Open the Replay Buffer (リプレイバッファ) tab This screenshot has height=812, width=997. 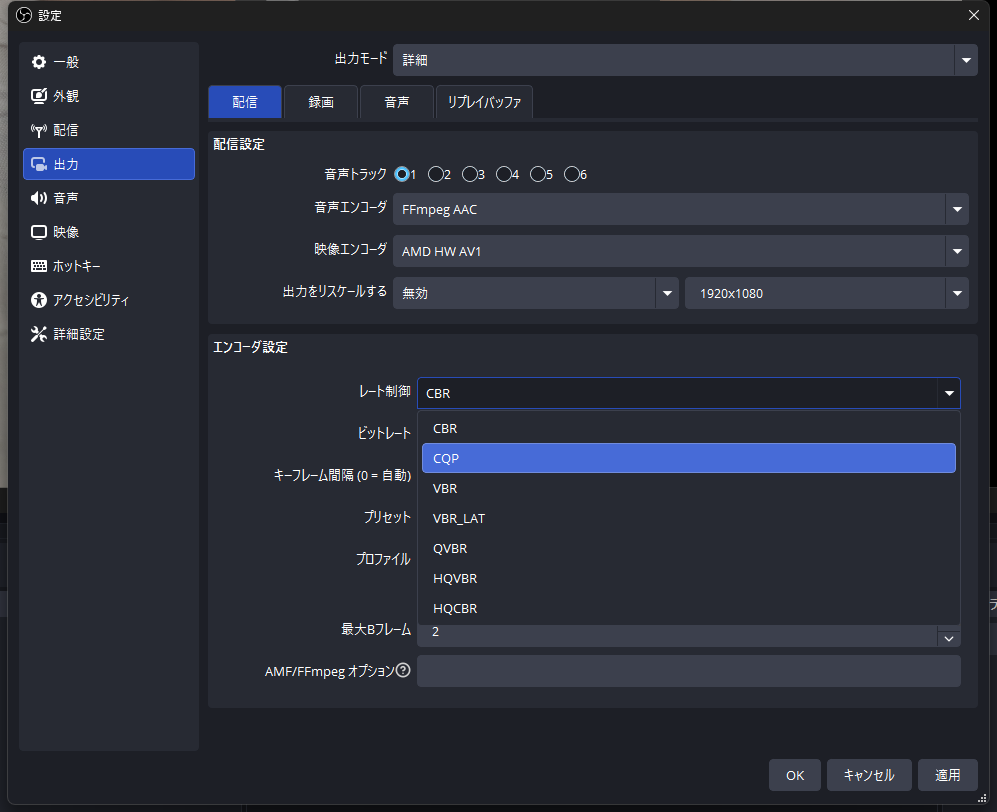tap(484, 102)
